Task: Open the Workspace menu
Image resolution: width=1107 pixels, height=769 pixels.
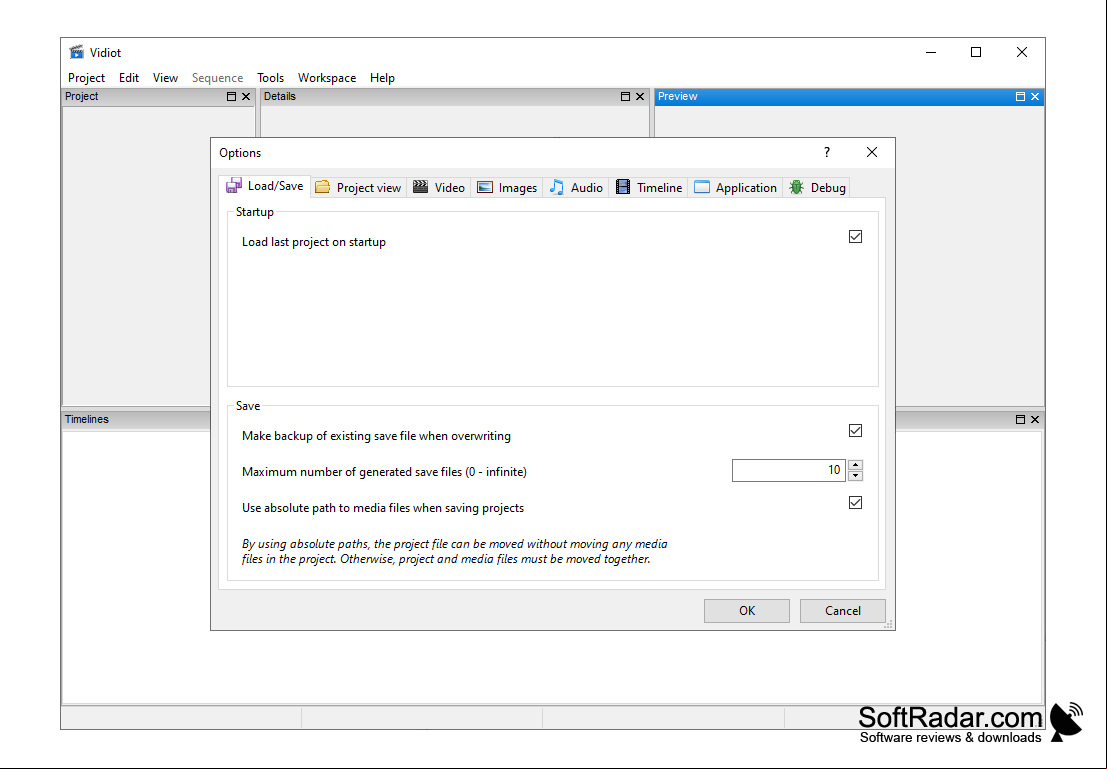Action: coord(327,78)
